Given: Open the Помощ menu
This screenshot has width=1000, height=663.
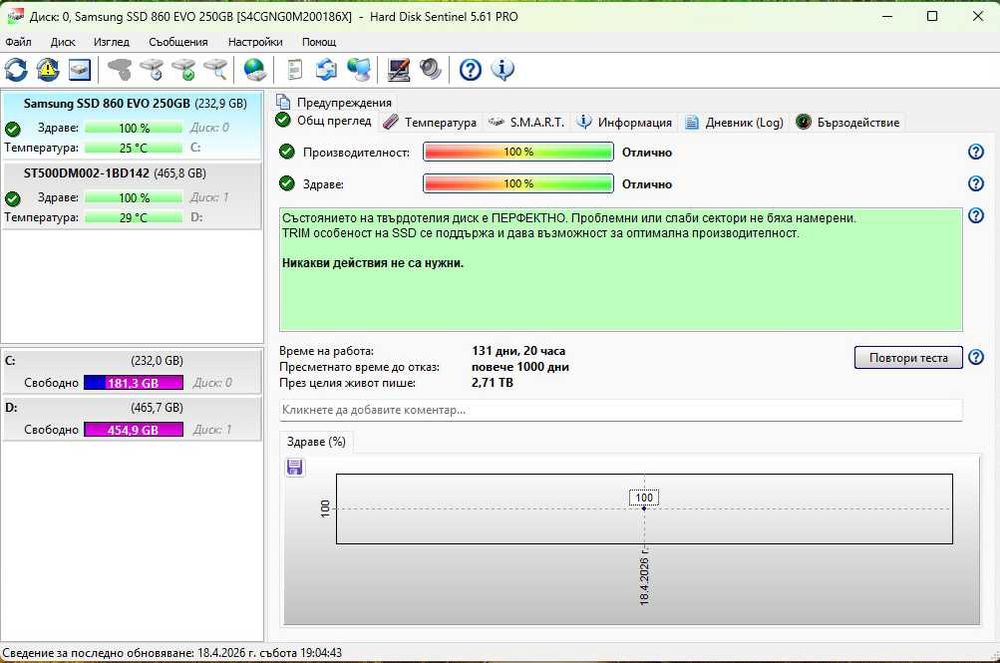Looking at the screenshot, I should click(319, 42).
